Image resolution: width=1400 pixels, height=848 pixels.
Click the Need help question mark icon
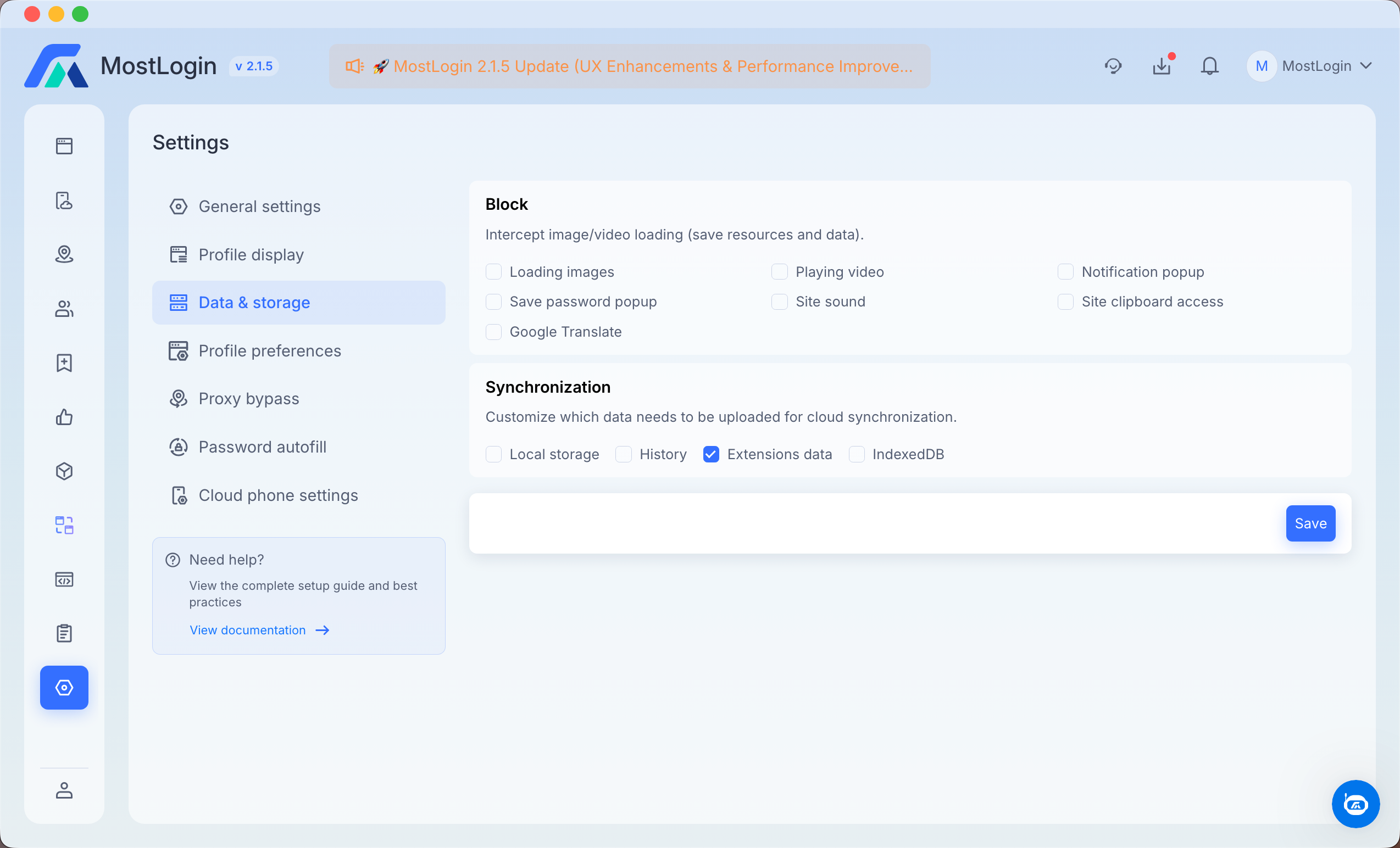(x=173, y=560)
